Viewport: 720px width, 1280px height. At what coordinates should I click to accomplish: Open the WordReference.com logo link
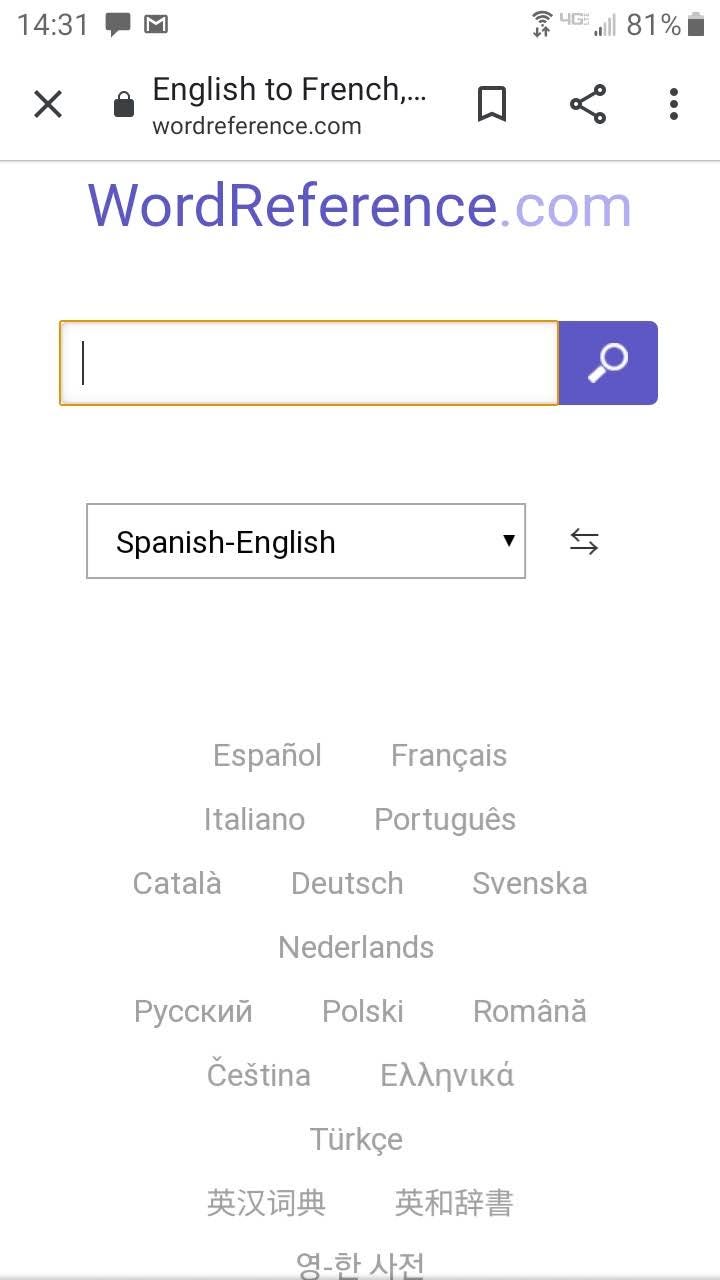360,206
